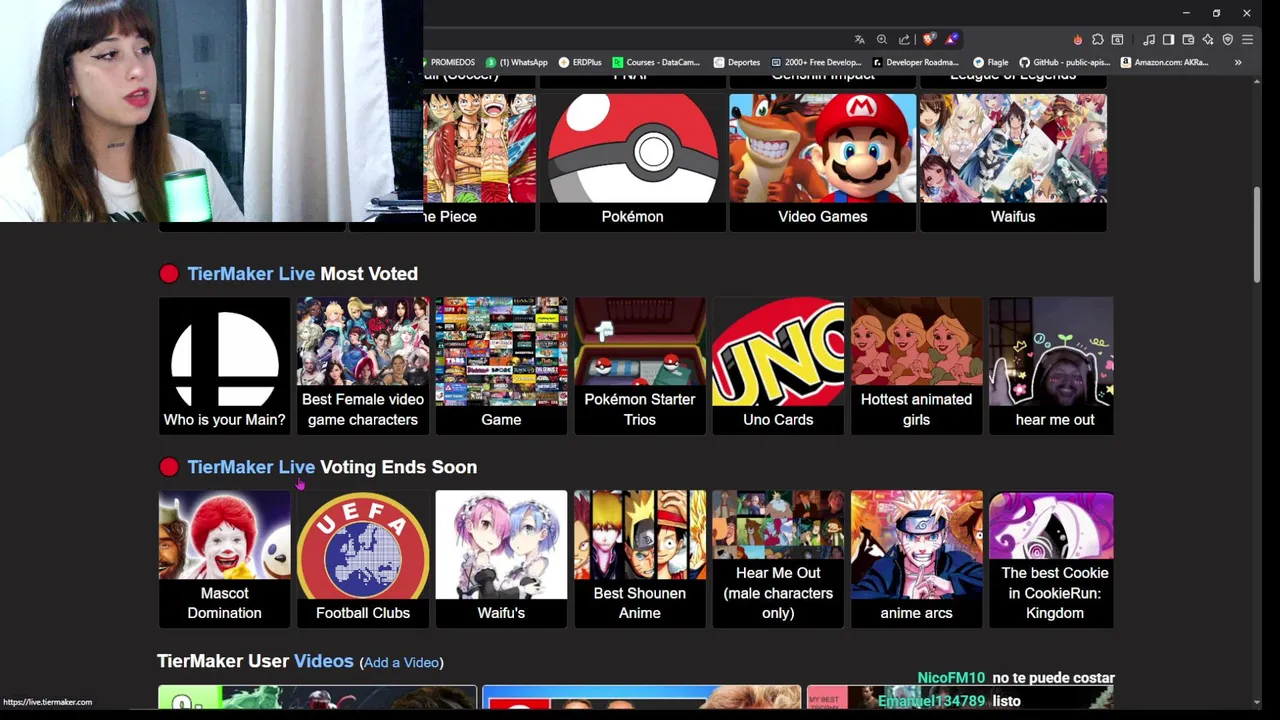Open the Amazon.com bookmark
The height and width of the screenshot is (720, 1280).
(x=1165, y=62)
